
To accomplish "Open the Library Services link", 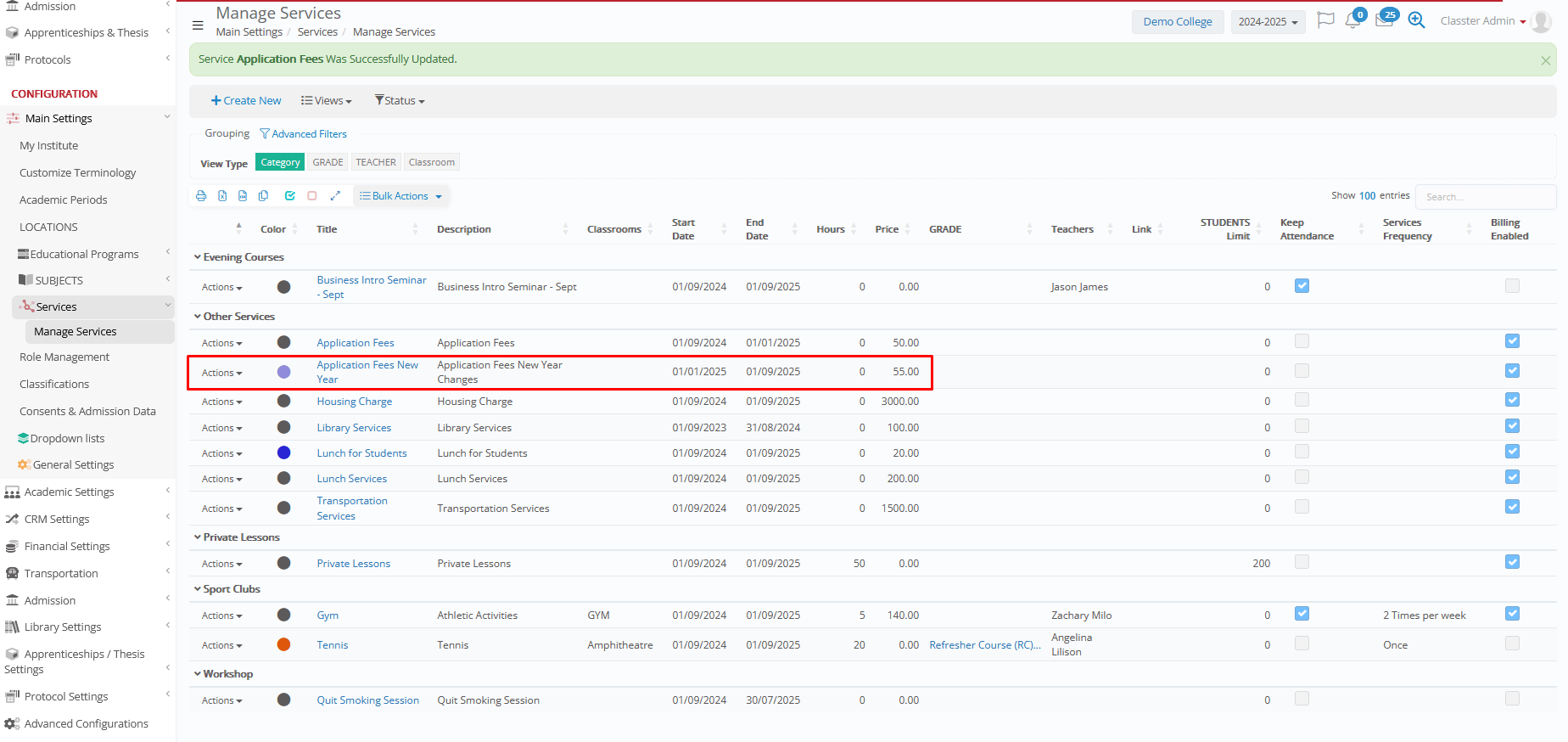I will click(x=354, y=428).
